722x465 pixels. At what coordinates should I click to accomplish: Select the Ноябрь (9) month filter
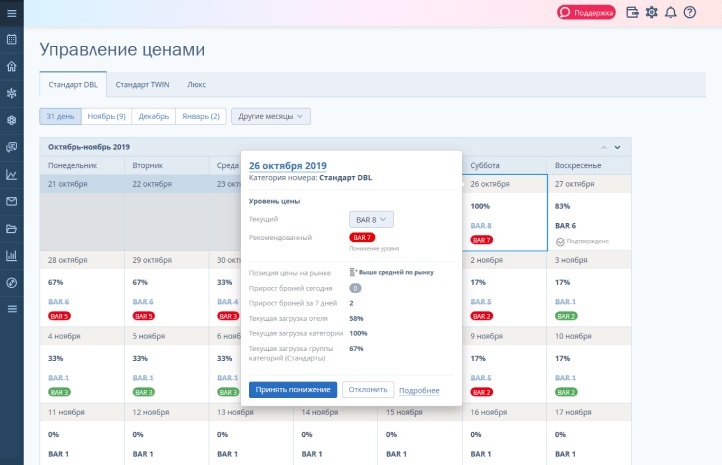tap(106, 116)
